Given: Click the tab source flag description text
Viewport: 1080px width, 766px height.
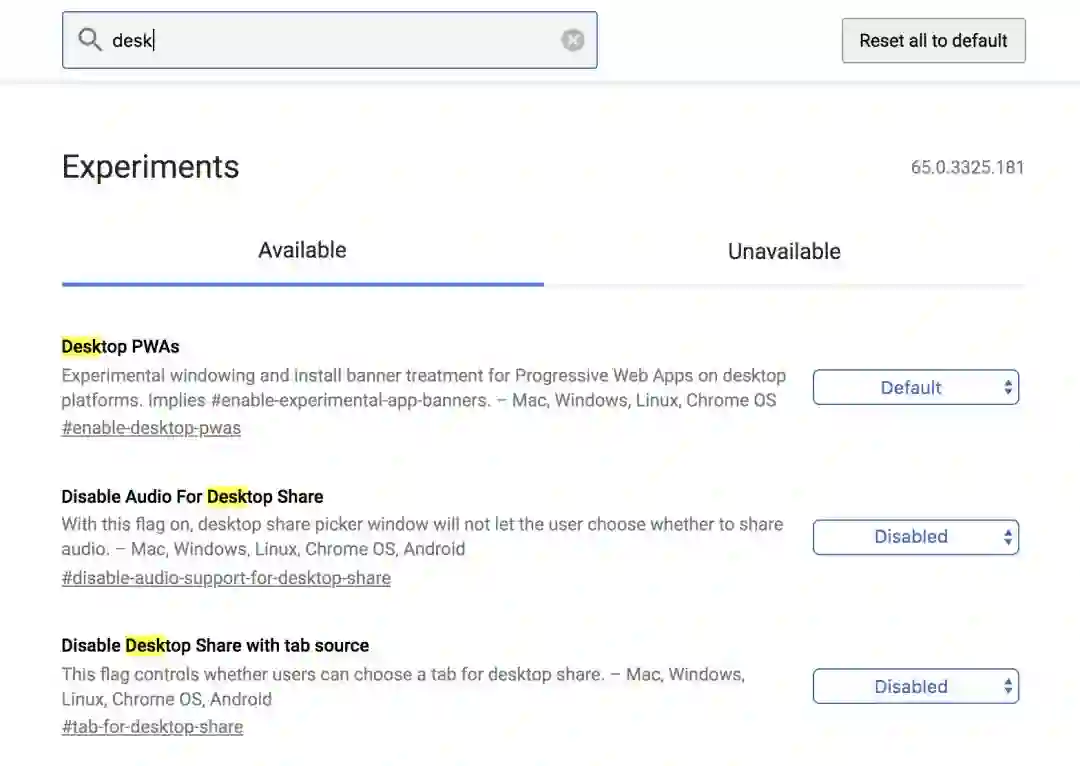Looking at the screenshot, I should (400, 686).
